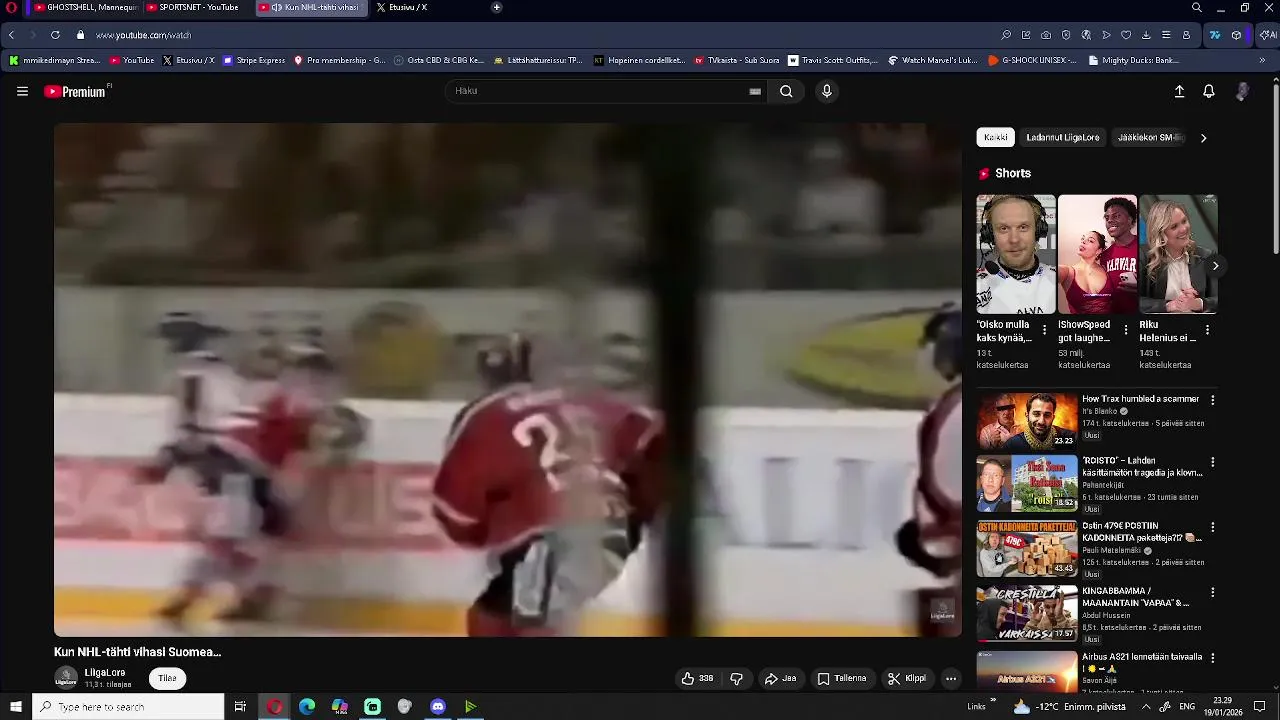Open LiigaLore channel avatar
The width and height of the screenshot is (1280, 720).
tap(66, 678)
